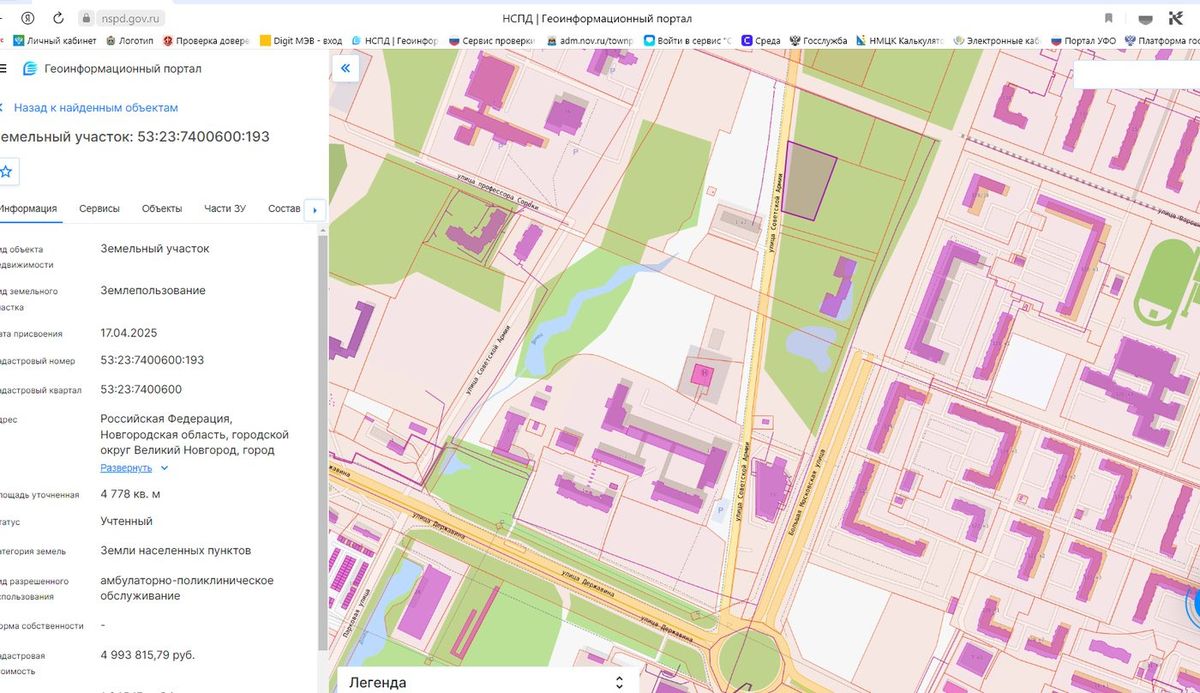Click the map search field
This screenshot has height=693, width=1200.
coord(1136,75)
